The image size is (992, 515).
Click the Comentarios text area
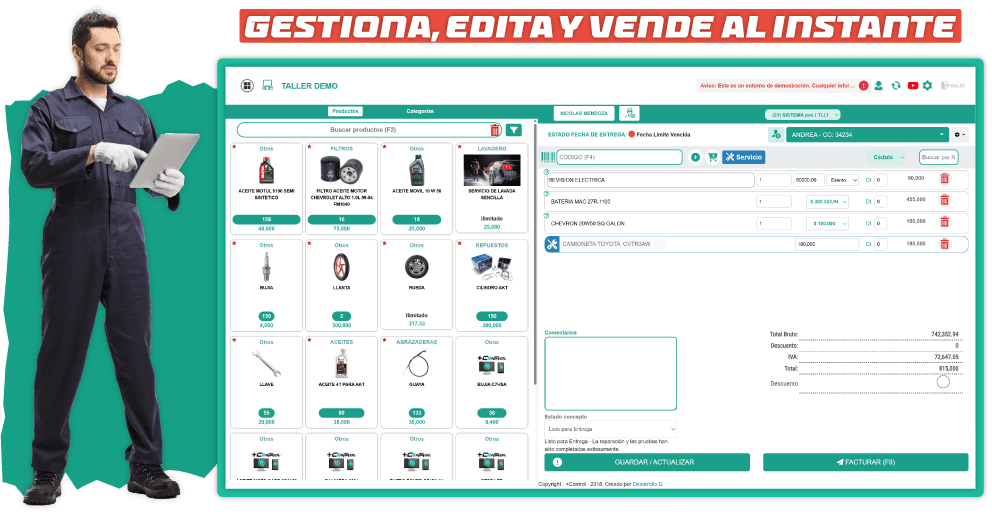tap(610, 372)
